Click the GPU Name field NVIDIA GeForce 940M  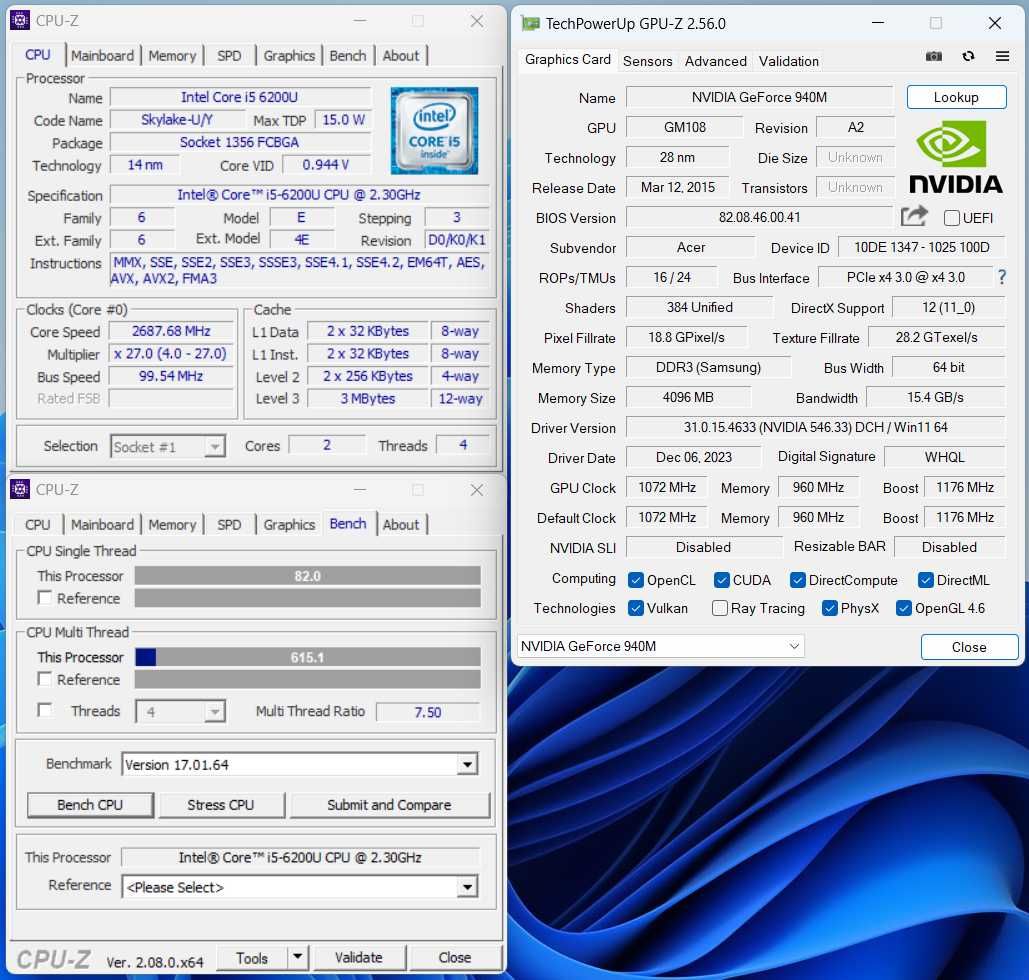[759, 97]
